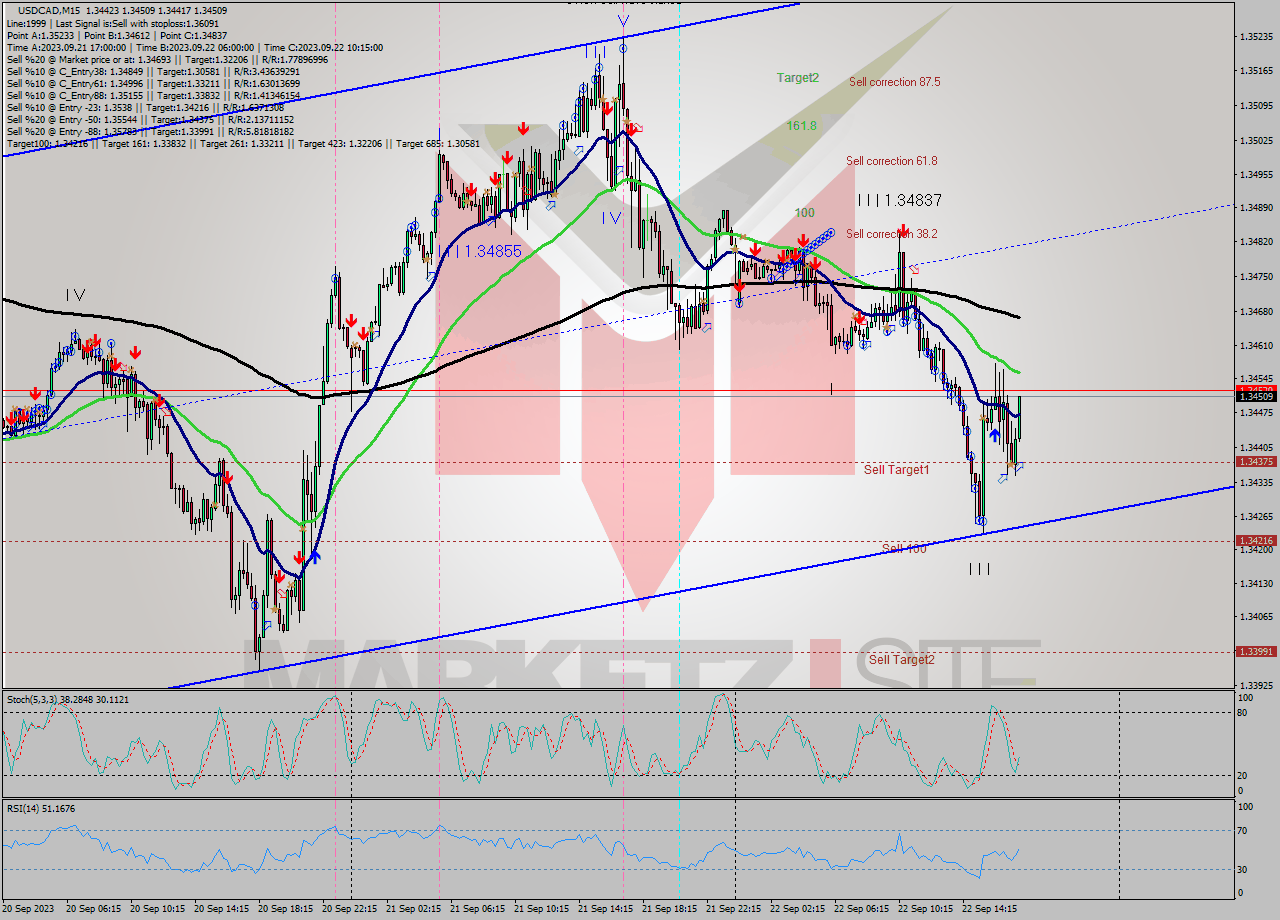Select the 'Sell %10 @ C_Entry61' line

click(152, 83)
